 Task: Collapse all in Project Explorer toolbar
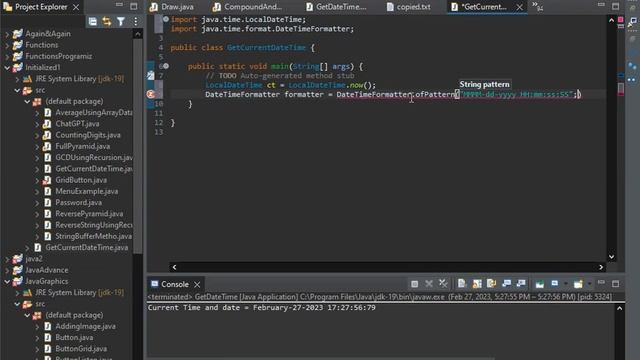pyautogui.click(x=93, y=22)
